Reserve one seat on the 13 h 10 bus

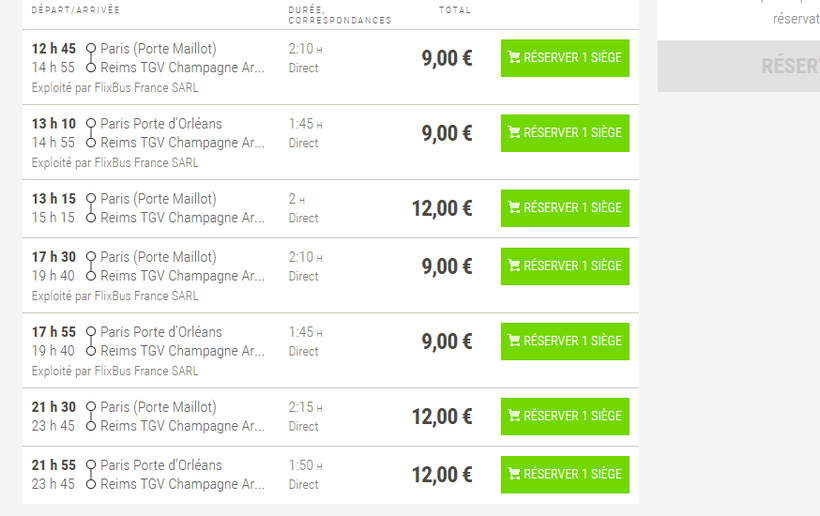coord(565,133)
